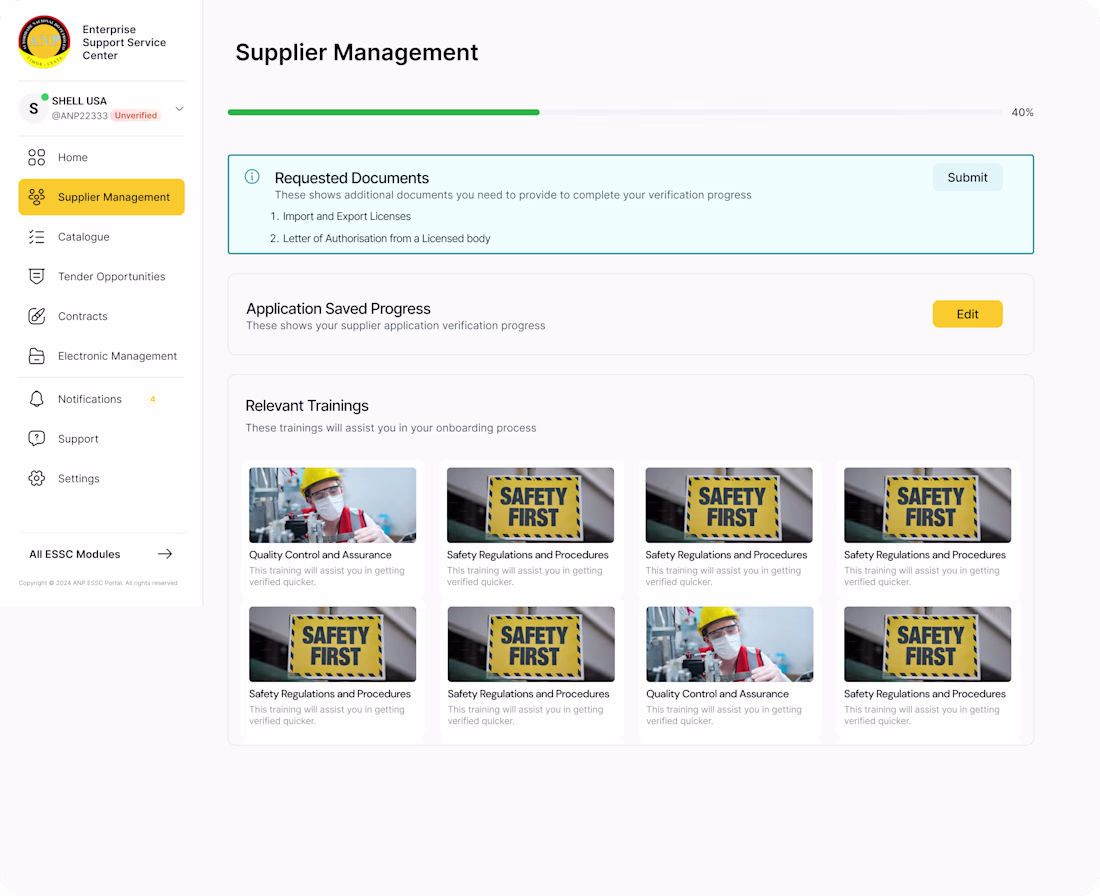This screenshot has width=1100, height=896.
Task: Click the yellow Edit button
Action: pos(967,314)
